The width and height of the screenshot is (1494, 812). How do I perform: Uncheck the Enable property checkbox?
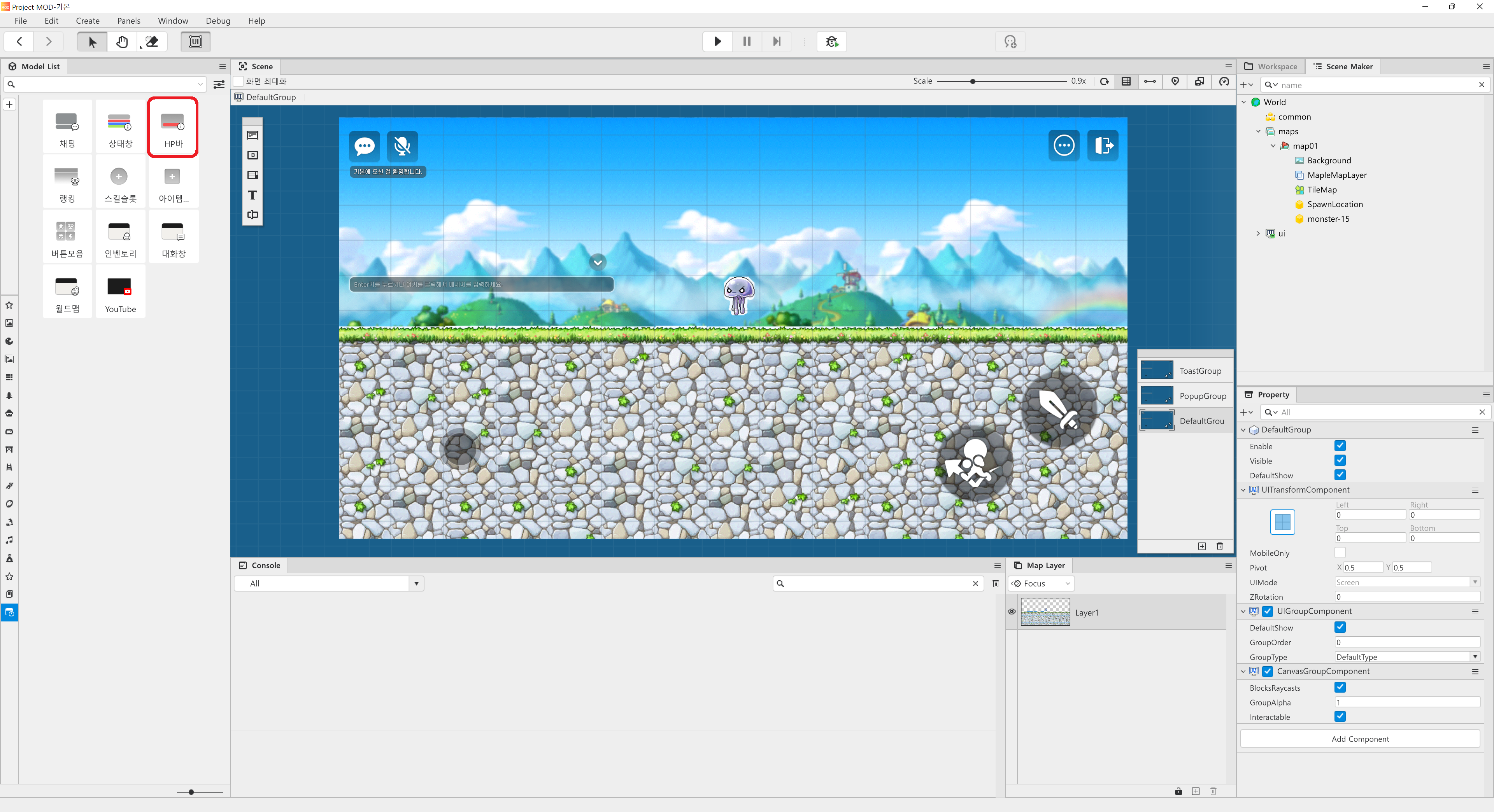click(1340, 446)
